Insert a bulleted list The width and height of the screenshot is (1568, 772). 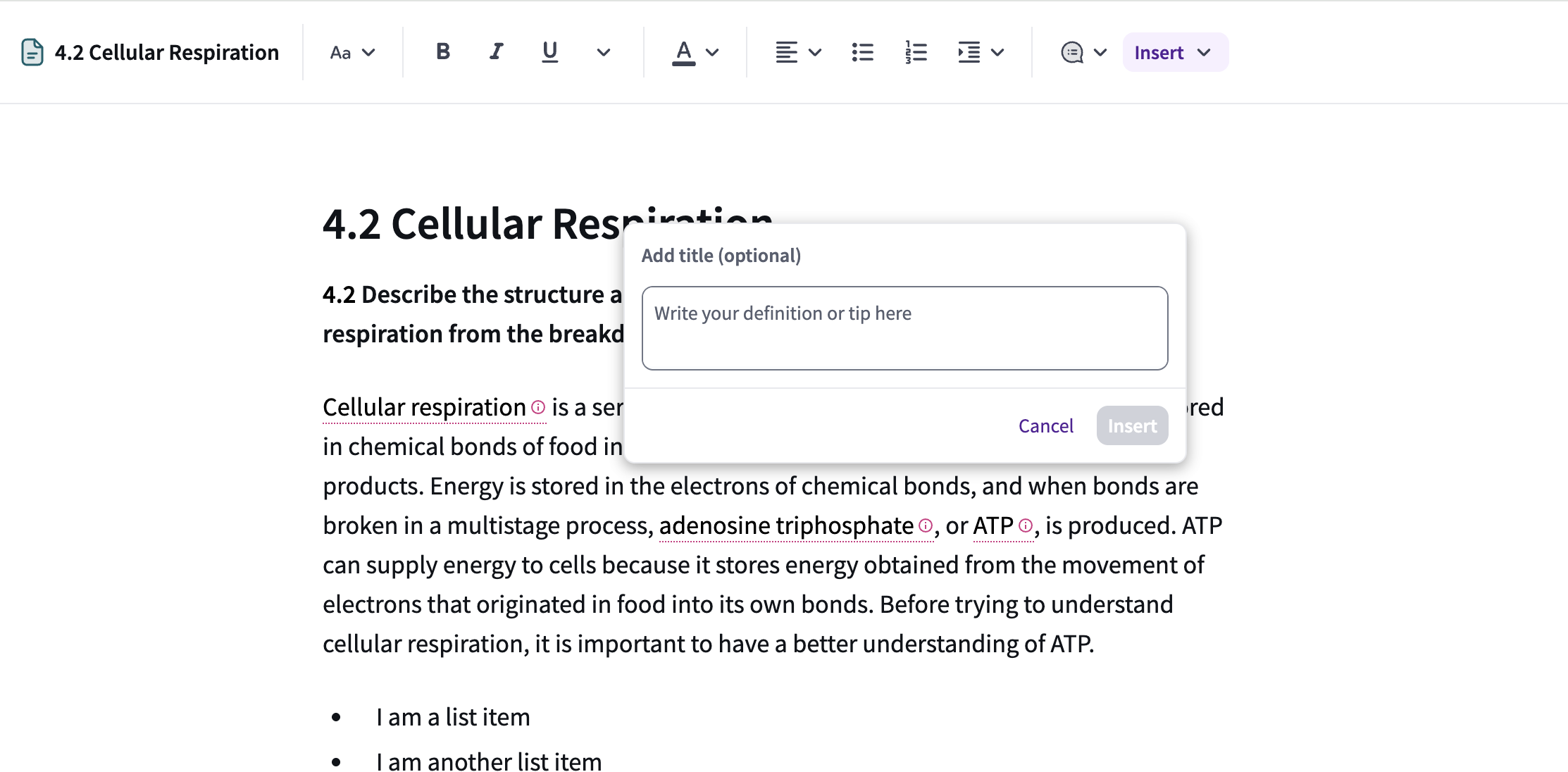tap(862, 52)
